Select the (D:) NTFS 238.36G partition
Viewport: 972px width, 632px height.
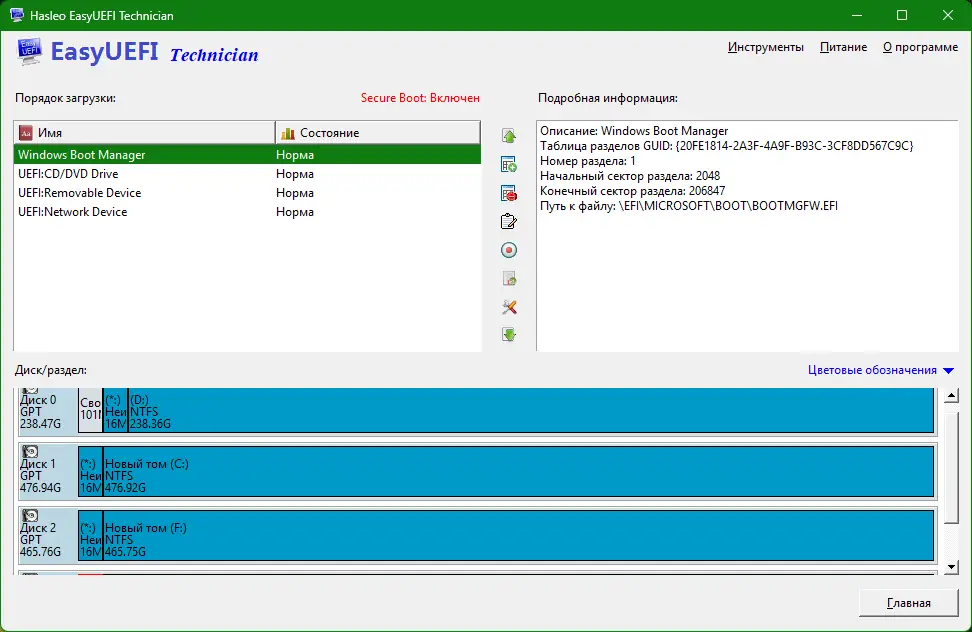tap(531, 410)
